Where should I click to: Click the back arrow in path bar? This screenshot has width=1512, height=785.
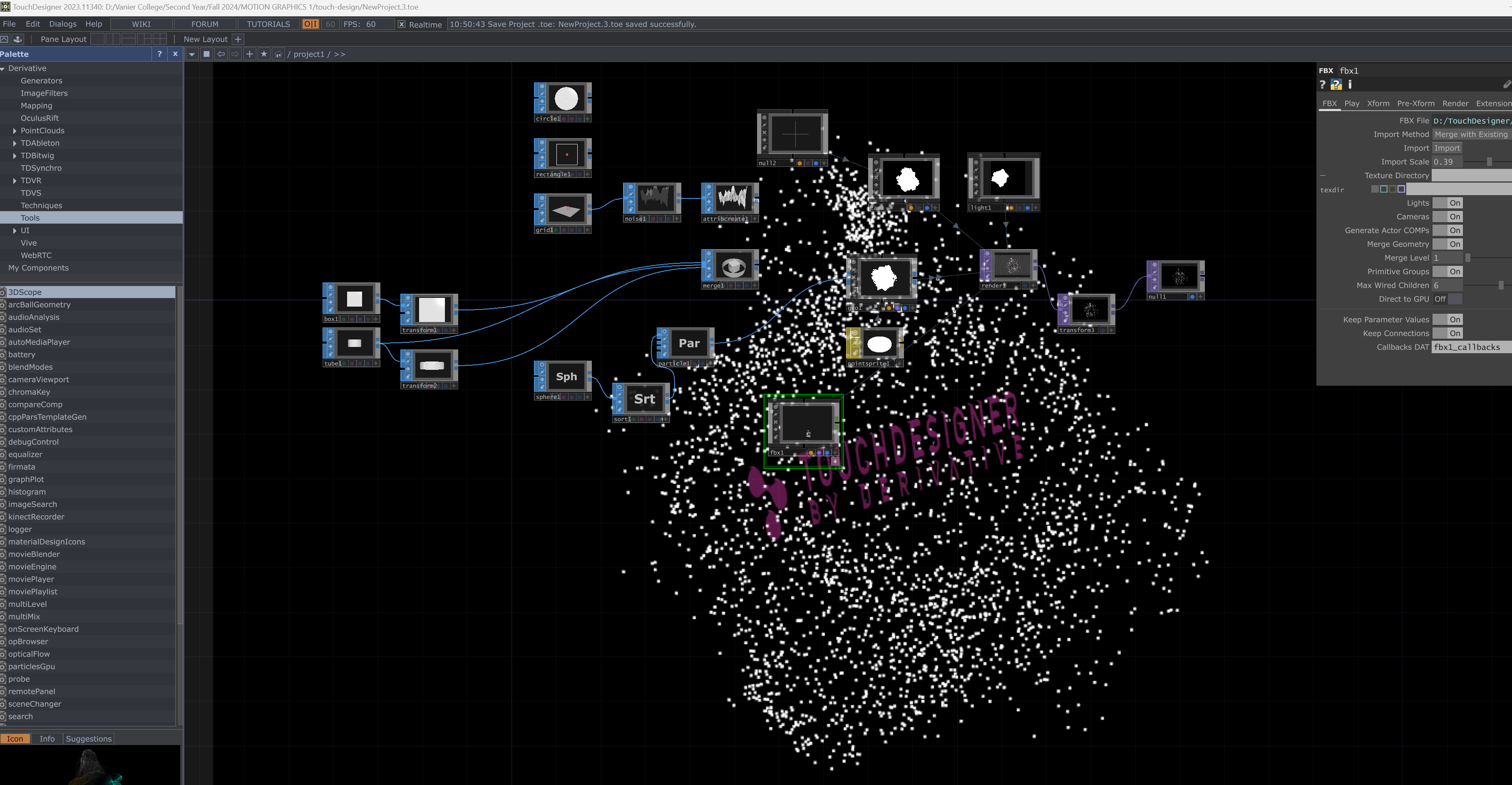point(221,54)
